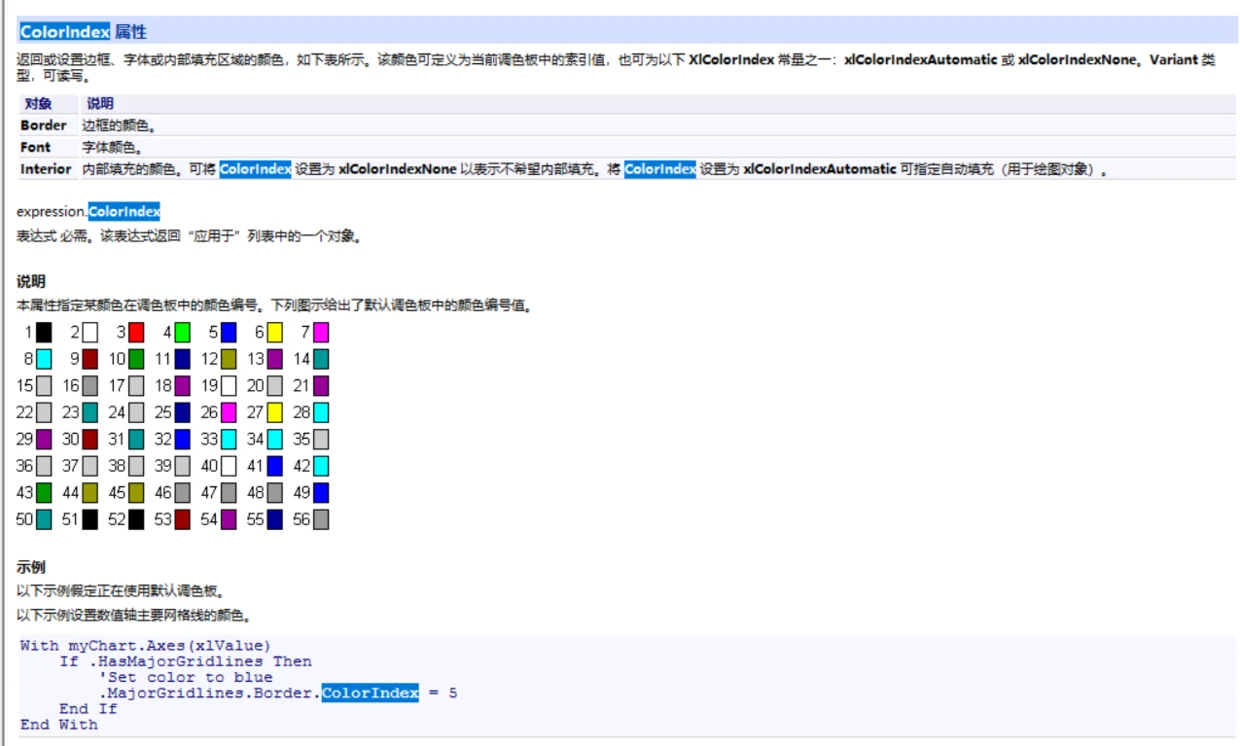Select the yellow swatch numbered 6

pyautogui.click(x=275, y=332)
